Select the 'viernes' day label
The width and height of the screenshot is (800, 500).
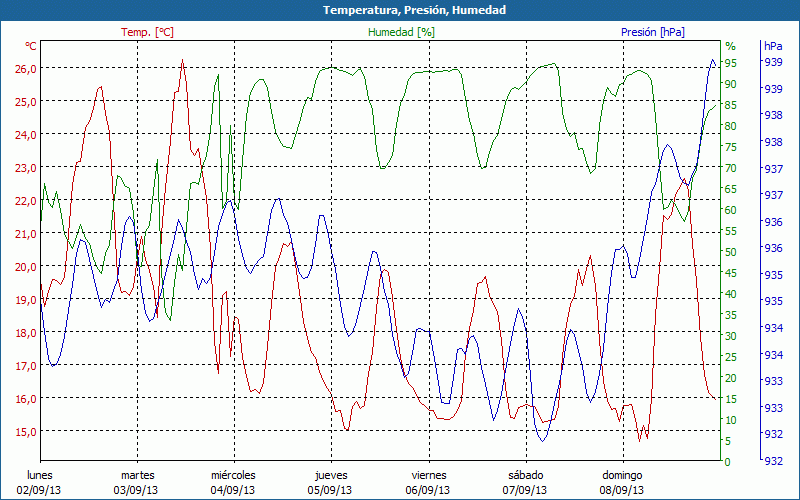point(428,475)
